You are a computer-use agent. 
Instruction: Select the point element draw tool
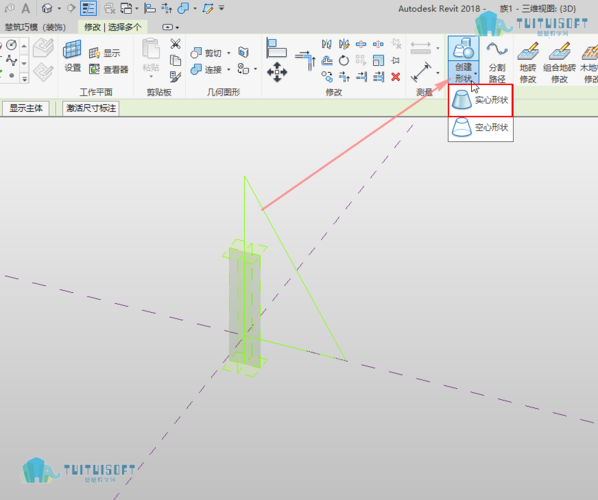(x=12, y=76)
